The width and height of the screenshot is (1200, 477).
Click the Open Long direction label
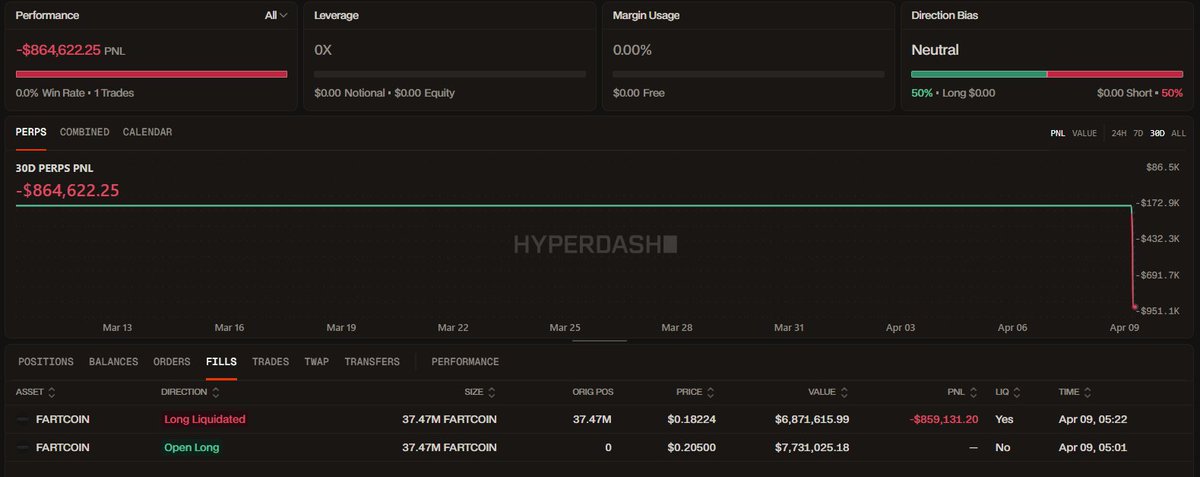191,447
